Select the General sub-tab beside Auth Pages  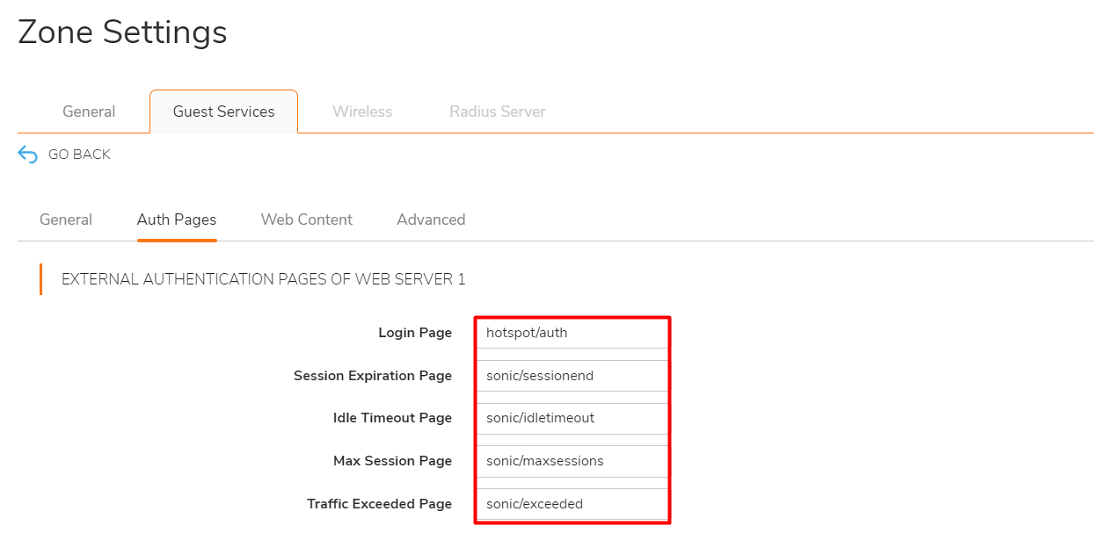[x=66, y=220]
